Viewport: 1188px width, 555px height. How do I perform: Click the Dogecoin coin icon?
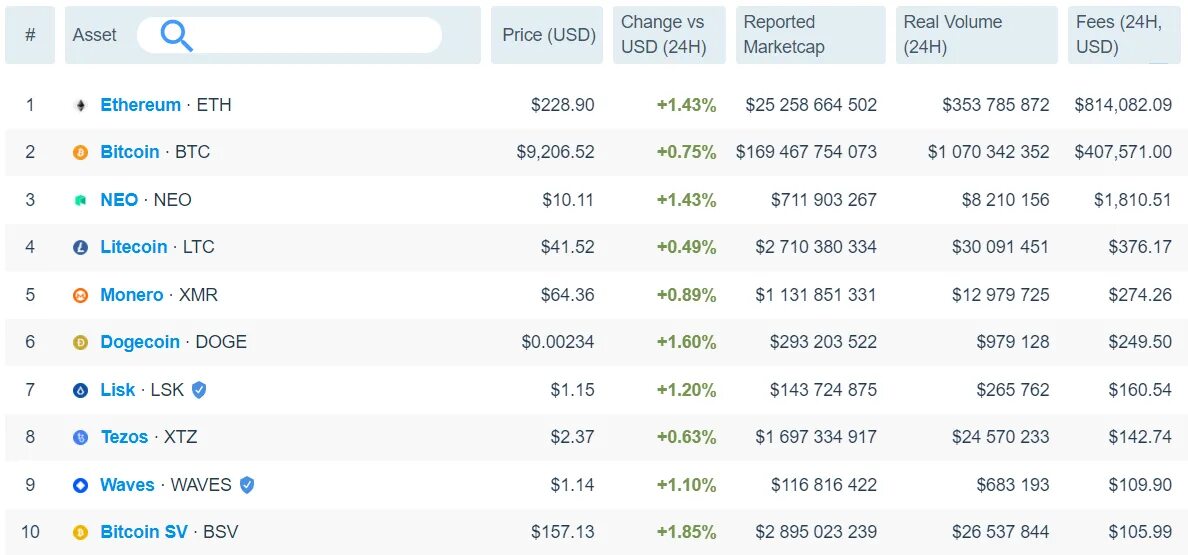pos(81,342)
